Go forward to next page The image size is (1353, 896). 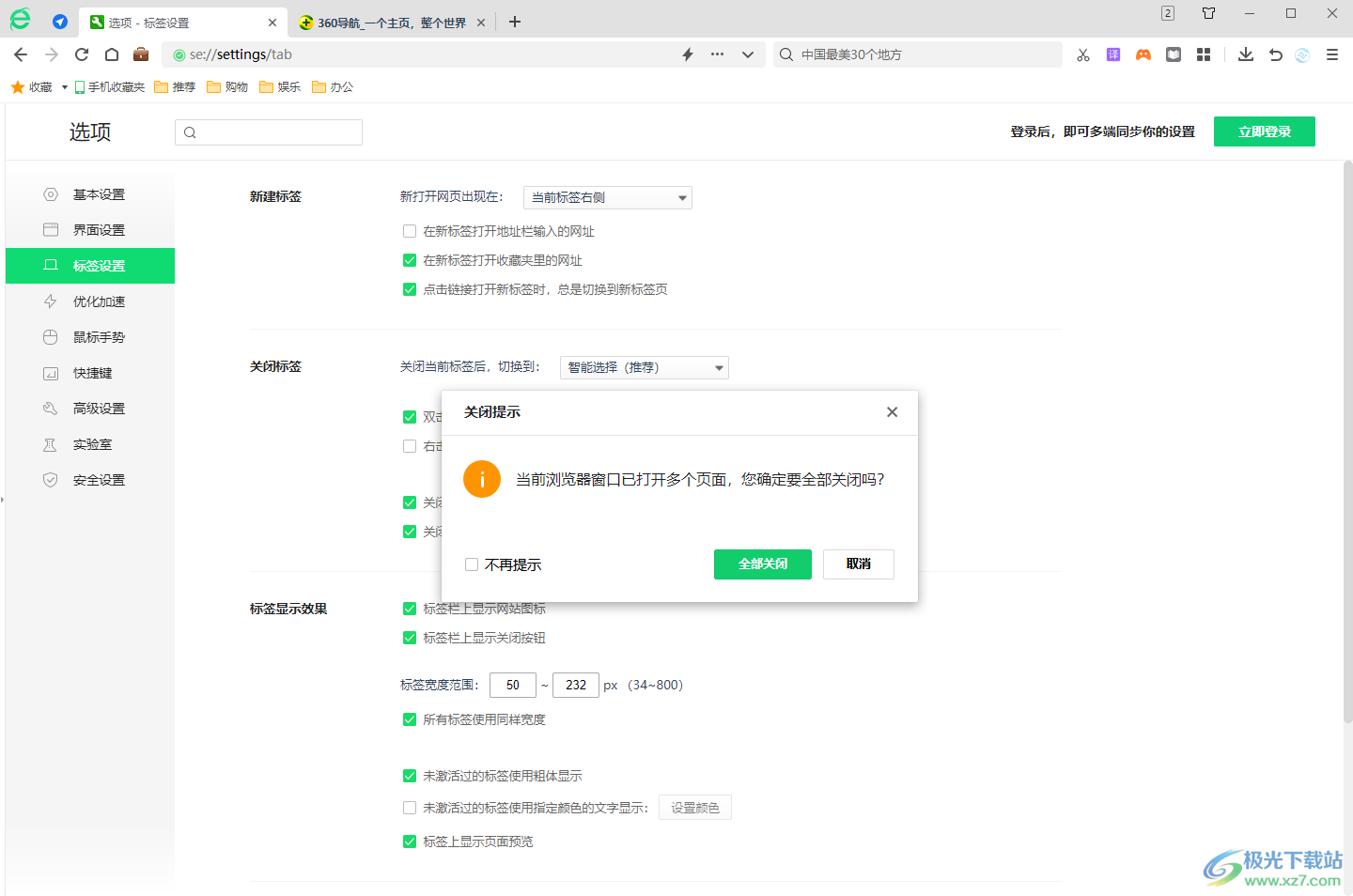(x=52, y=54)
